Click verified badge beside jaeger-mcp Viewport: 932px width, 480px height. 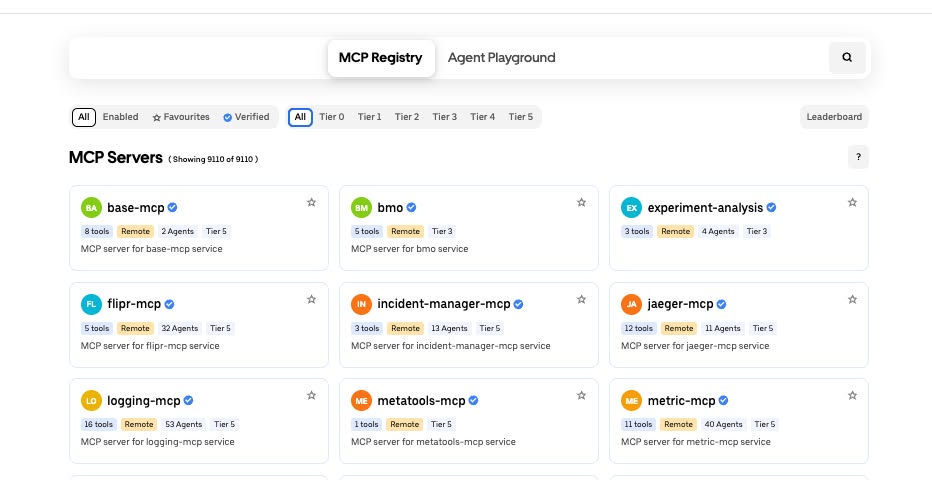tap(721, 304)
